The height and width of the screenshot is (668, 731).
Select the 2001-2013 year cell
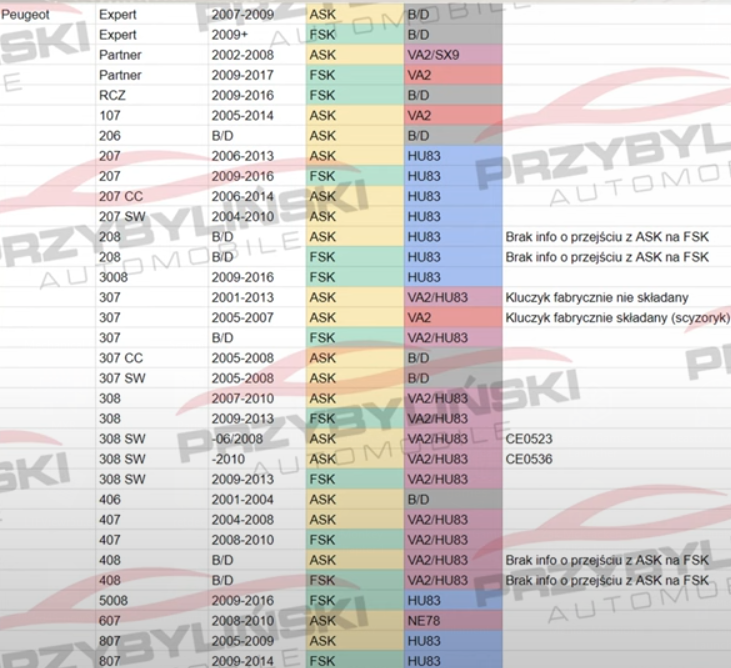tap(257, 297)
